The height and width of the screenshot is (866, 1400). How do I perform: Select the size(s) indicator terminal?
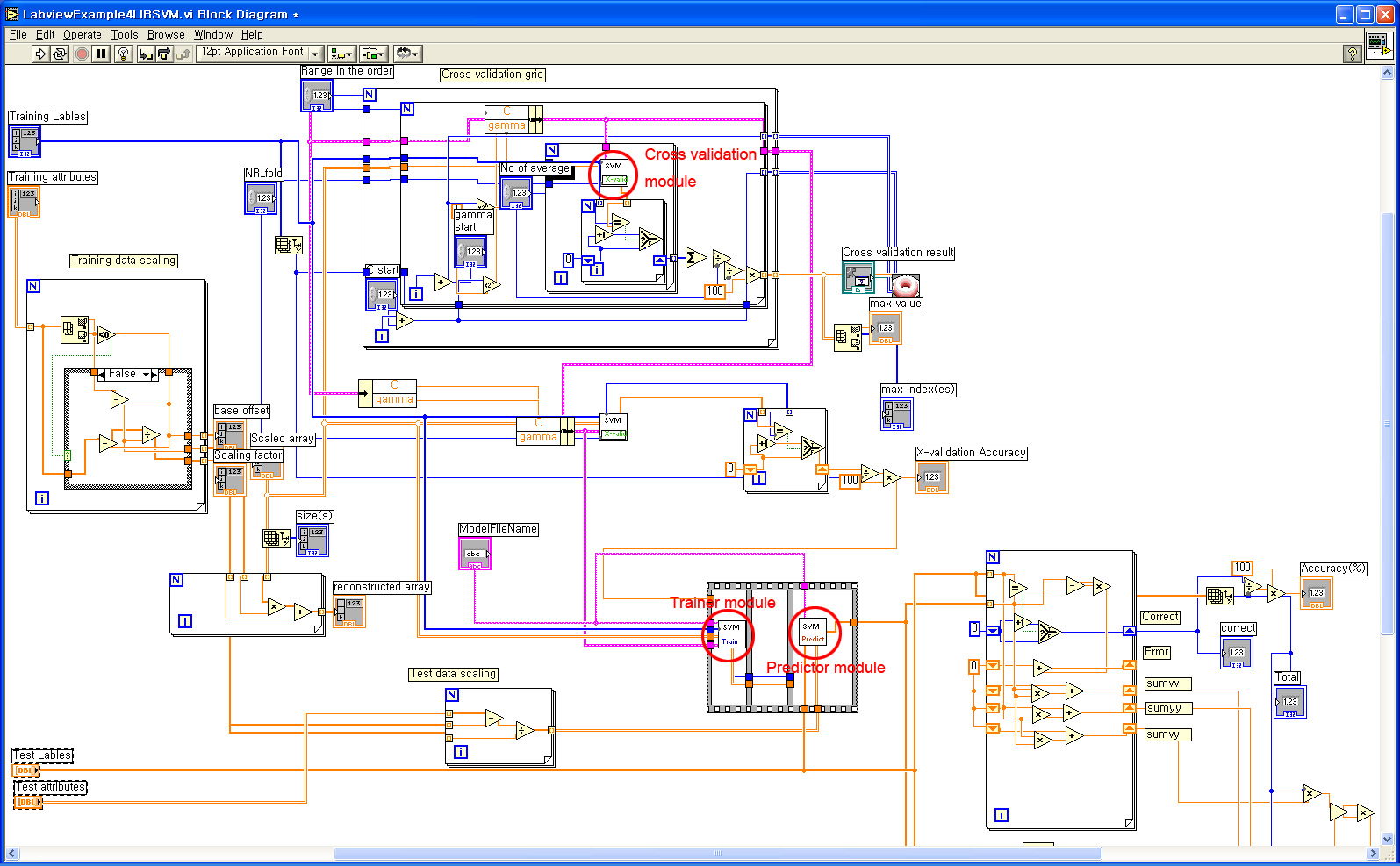(x=312, y=540)
